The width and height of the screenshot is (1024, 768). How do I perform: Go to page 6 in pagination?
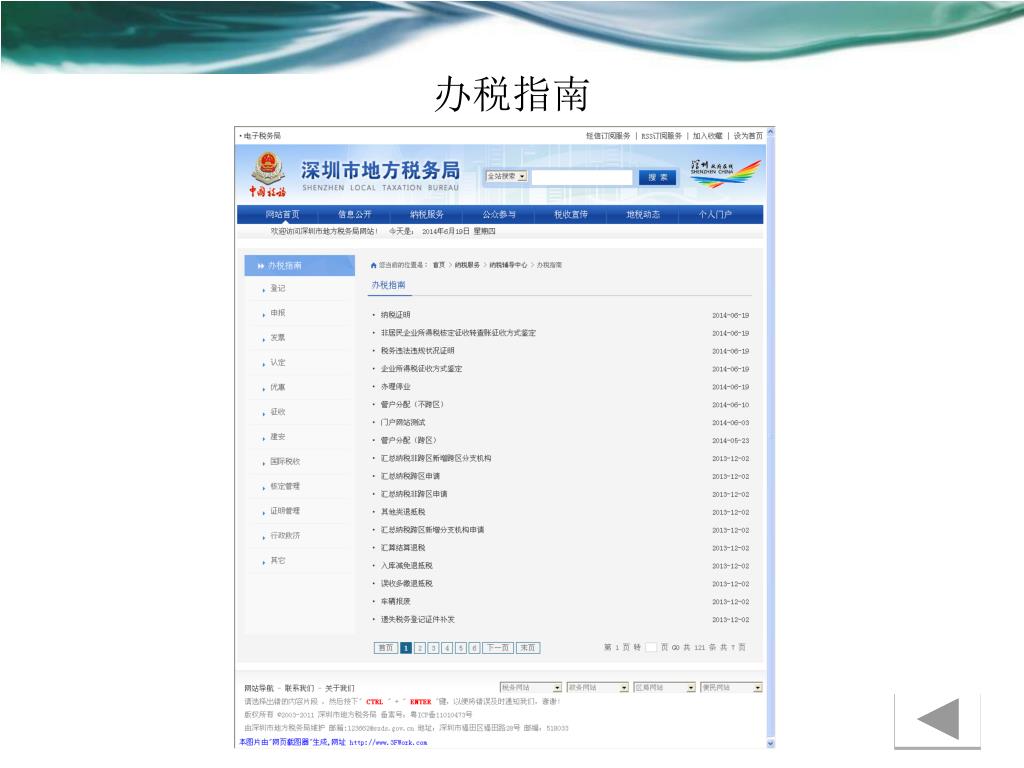(474, 648)
